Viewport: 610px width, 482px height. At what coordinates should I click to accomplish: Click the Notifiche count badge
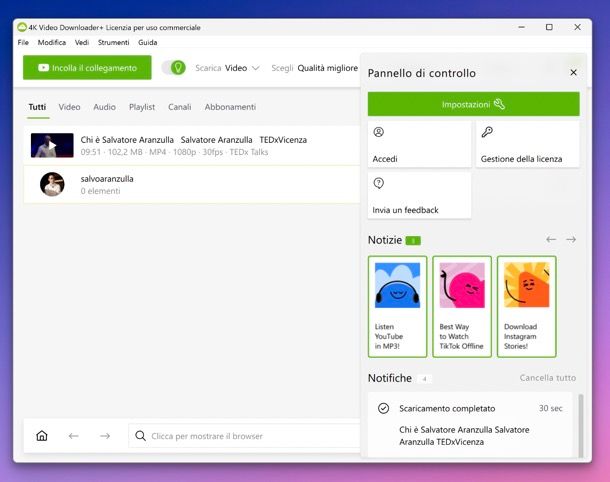pos(424,379)
